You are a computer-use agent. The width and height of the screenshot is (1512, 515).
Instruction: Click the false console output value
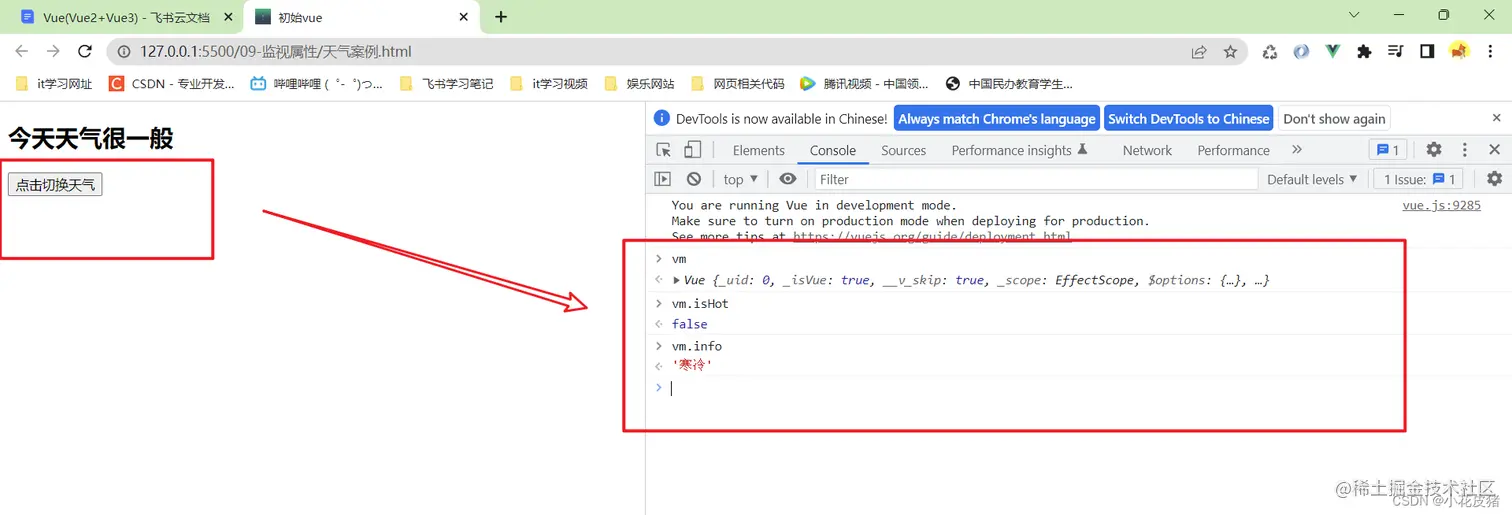[689, 324]
